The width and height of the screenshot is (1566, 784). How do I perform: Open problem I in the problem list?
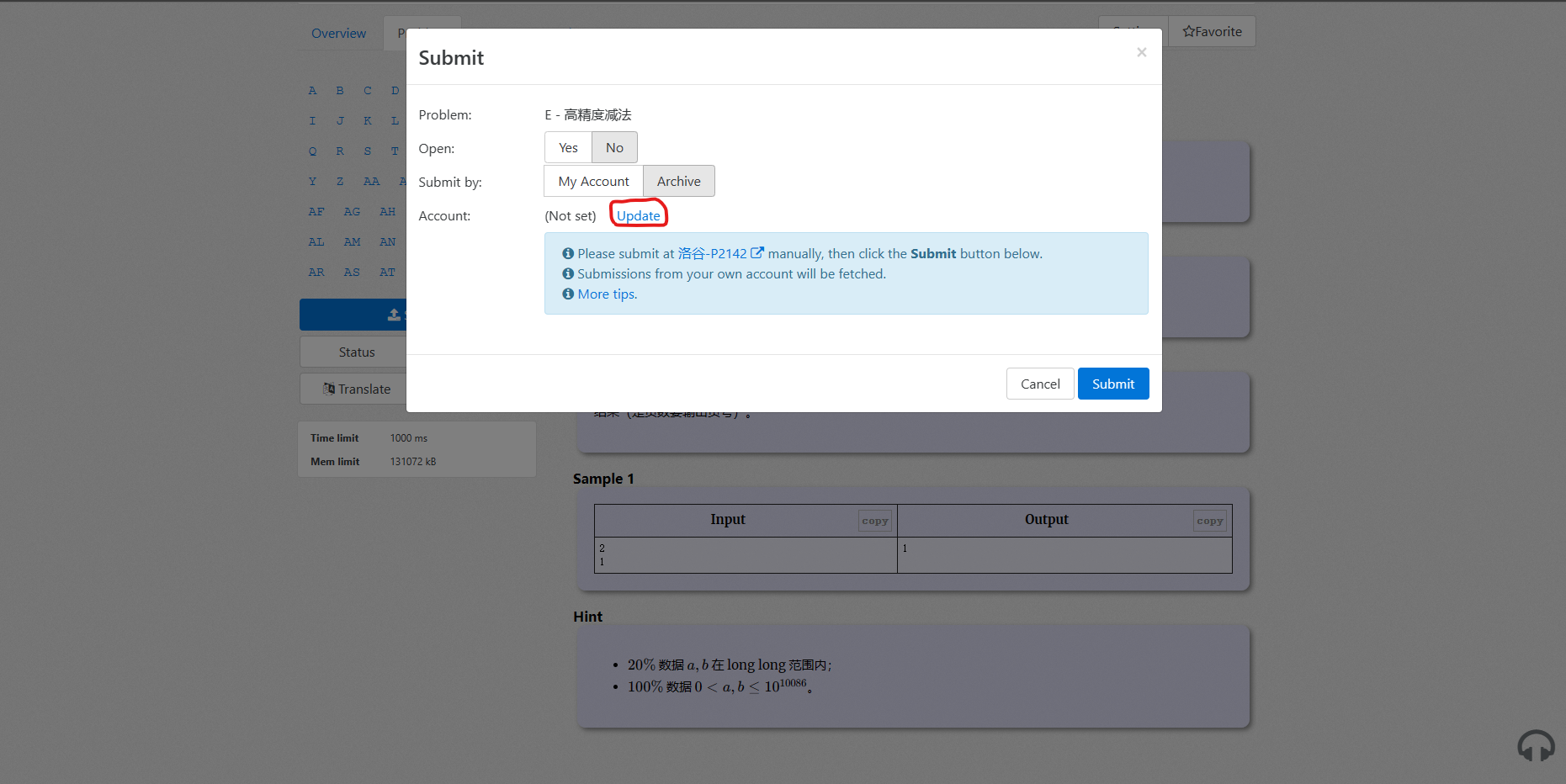pyautogui.click(x=312, y=120)
